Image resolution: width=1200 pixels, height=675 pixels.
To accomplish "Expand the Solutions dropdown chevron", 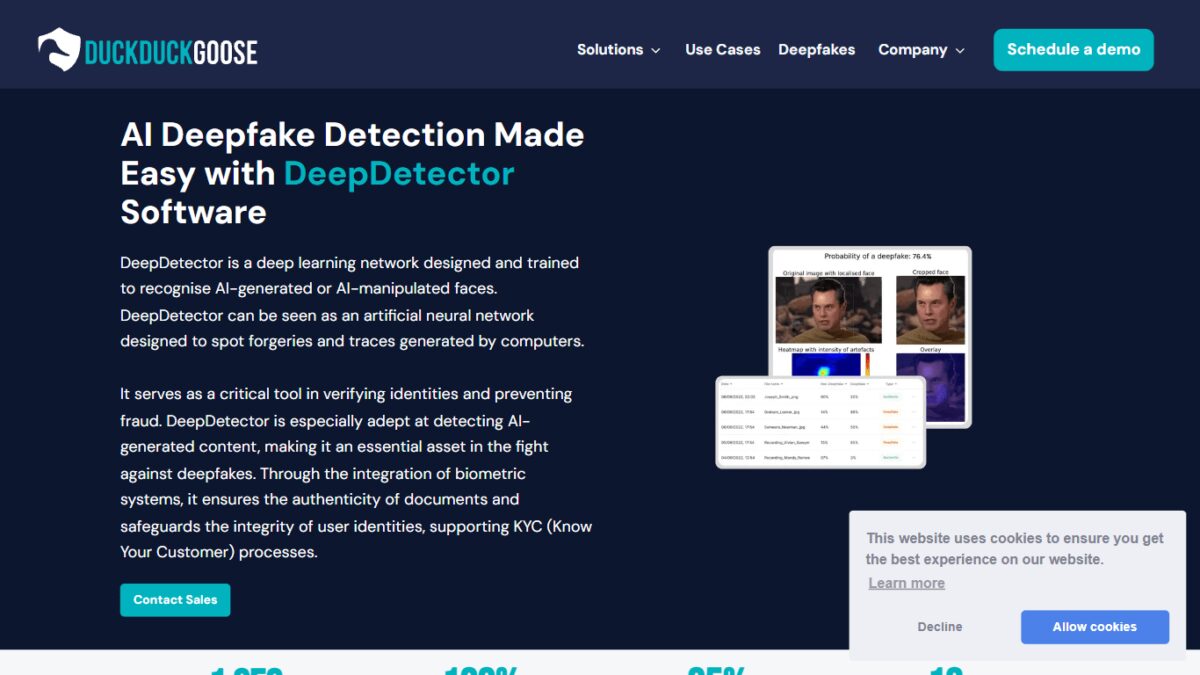I will pyautogui.click(x=656, y=50).
